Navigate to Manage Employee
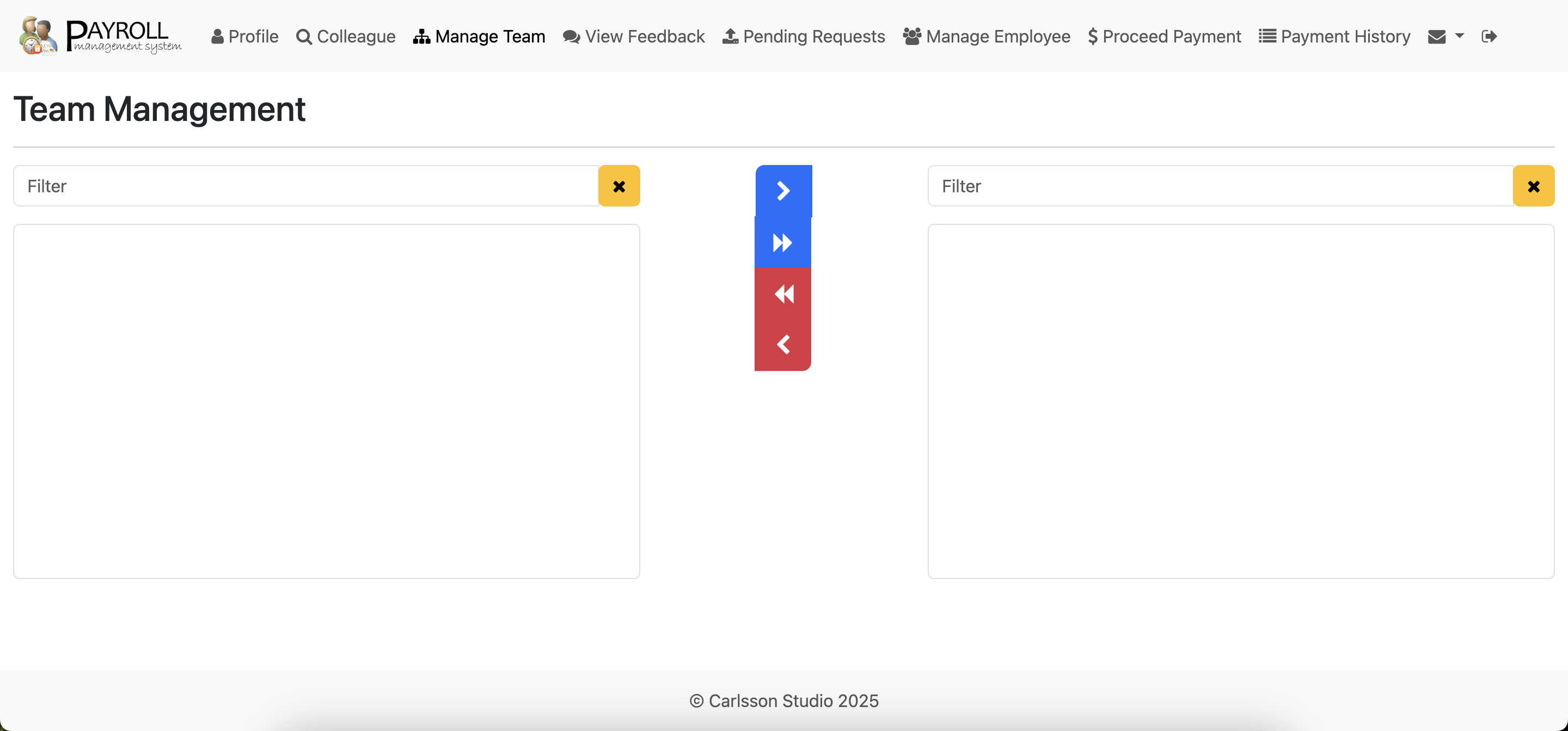Viewport: 1568px width, 731px height. pos(986,36)
